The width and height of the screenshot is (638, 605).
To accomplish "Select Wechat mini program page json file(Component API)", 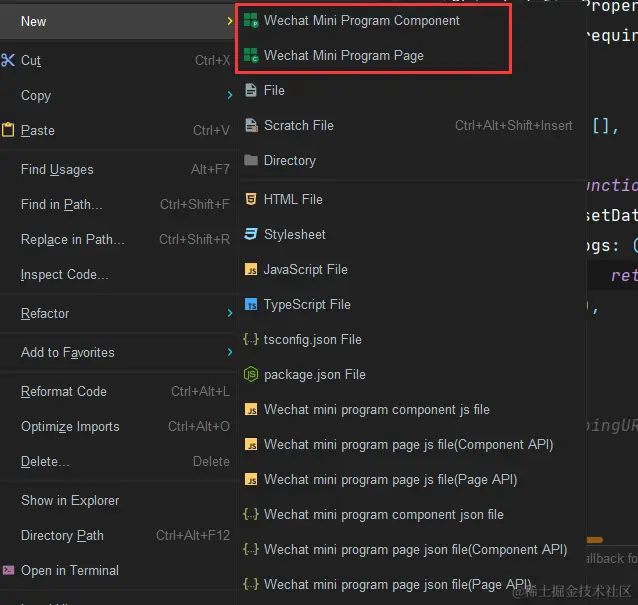I will [x=412, y=549].
